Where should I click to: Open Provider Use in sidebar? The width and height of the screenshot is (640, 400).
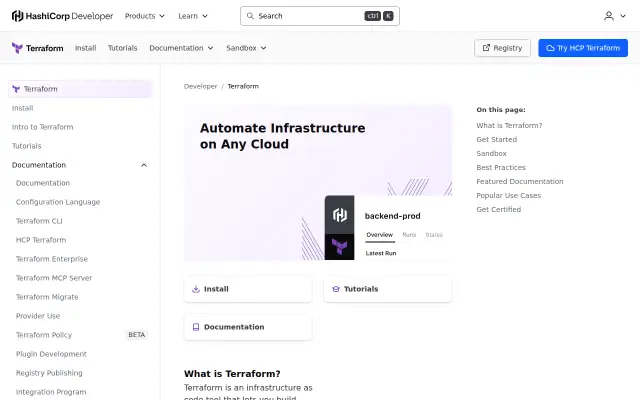[x=38, y=316]
